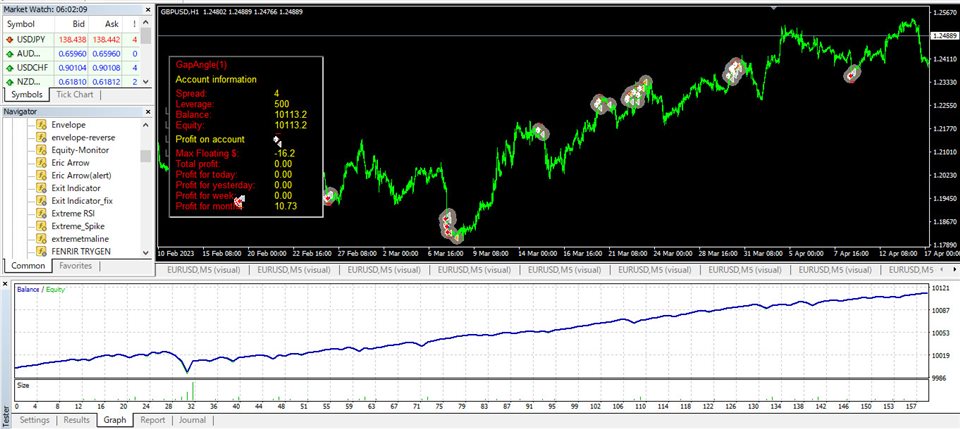The image size is (960, 429).
Task: Close the Navigator panel
Action: [x=147, y=112]
